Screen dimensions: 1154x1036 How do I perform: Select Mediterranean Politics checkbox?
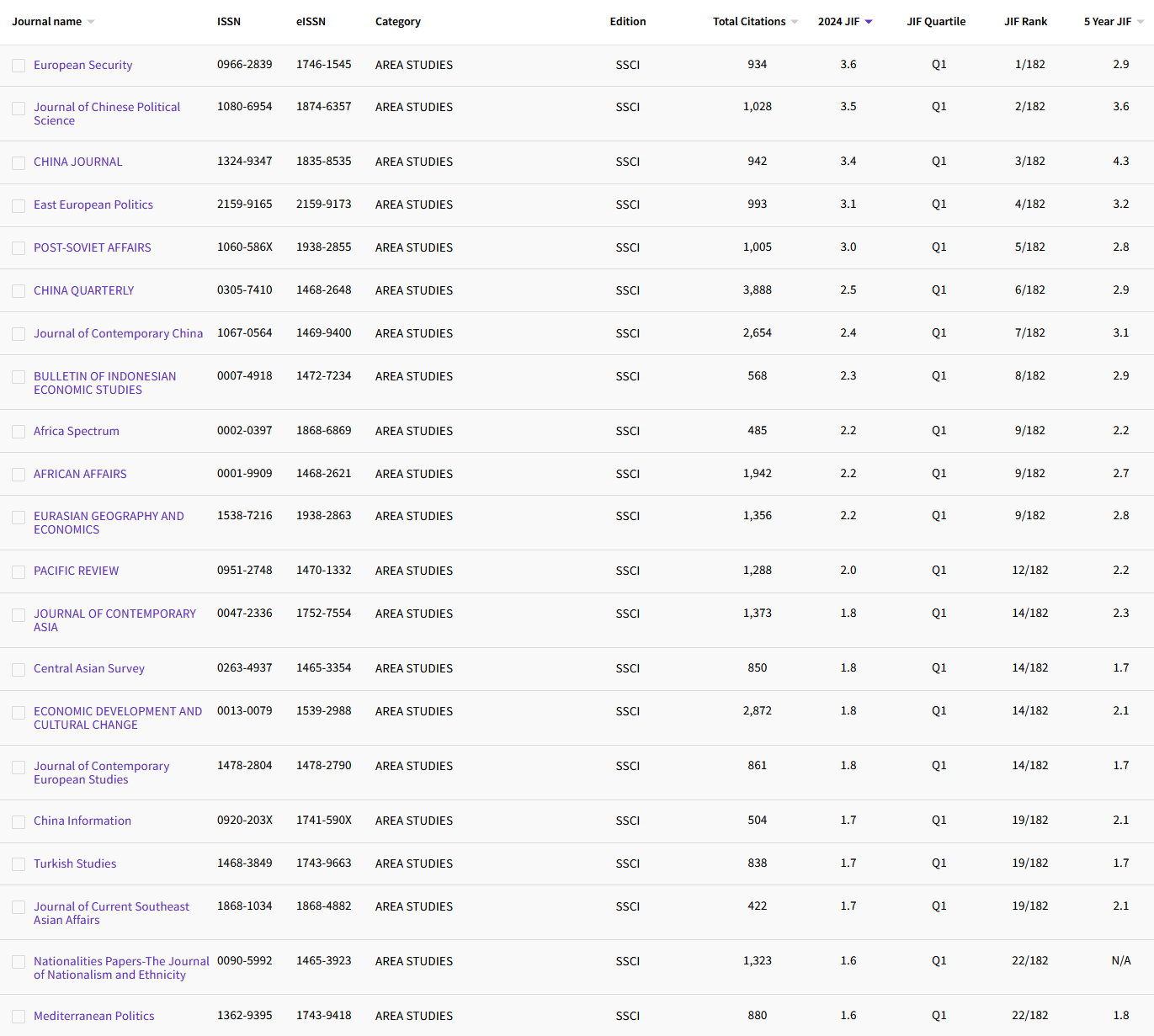click(19, 1017)
